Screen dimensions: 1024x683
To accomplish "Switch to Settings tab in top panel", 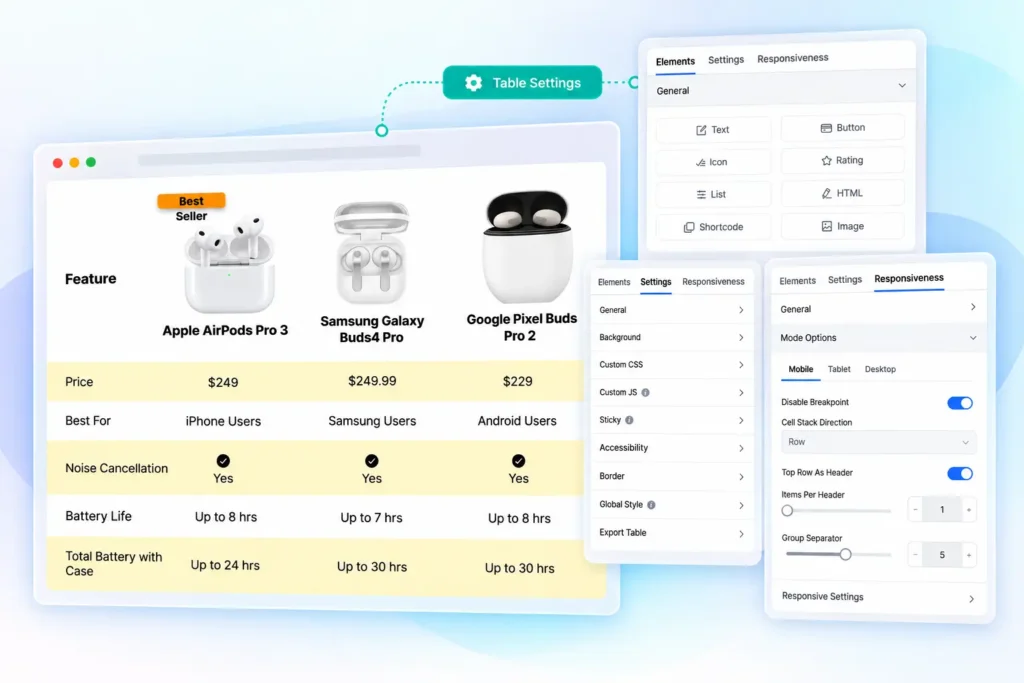I will point(726,59).
